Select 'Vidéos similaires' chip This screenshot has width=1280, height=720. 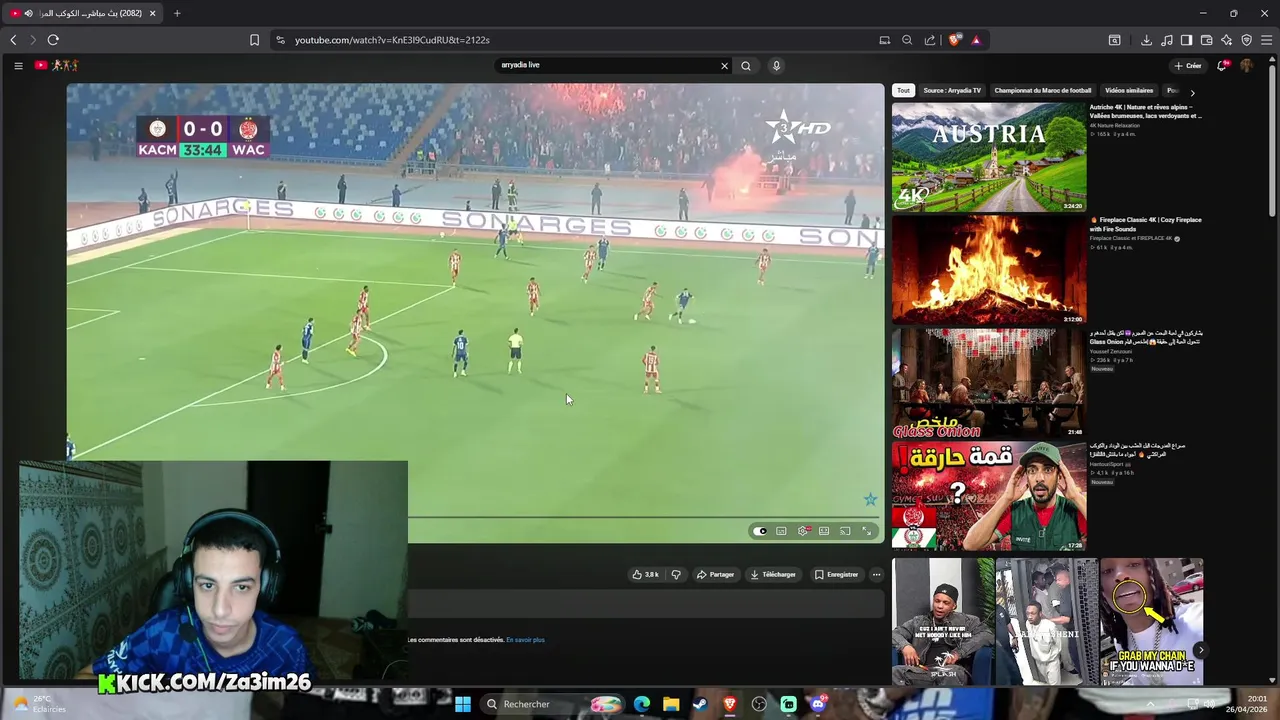click(x=1129, y=91)
